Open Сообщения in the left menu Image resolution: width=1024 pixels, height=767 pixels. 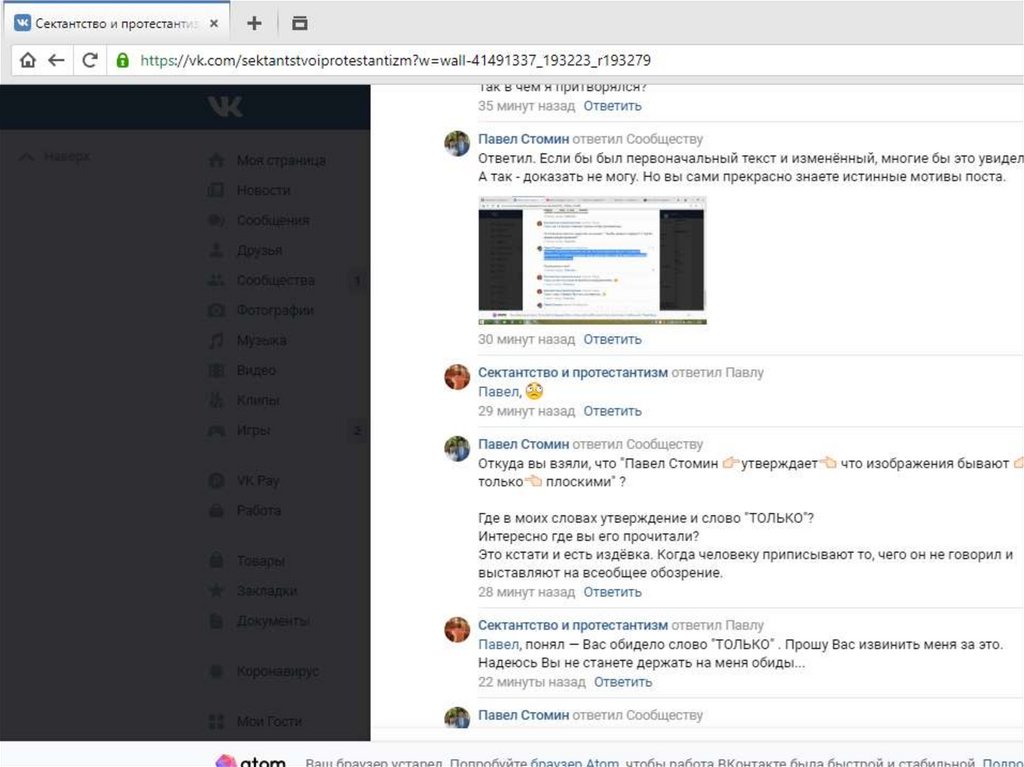(x=272, y=220)
